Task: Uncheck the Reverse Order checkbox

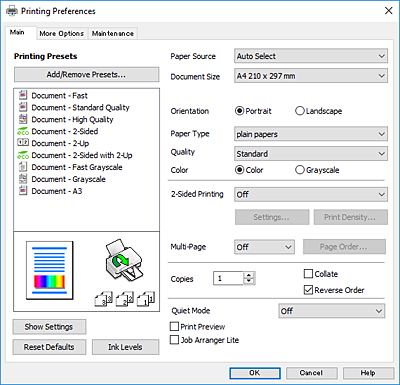Action: pos(308,290)
